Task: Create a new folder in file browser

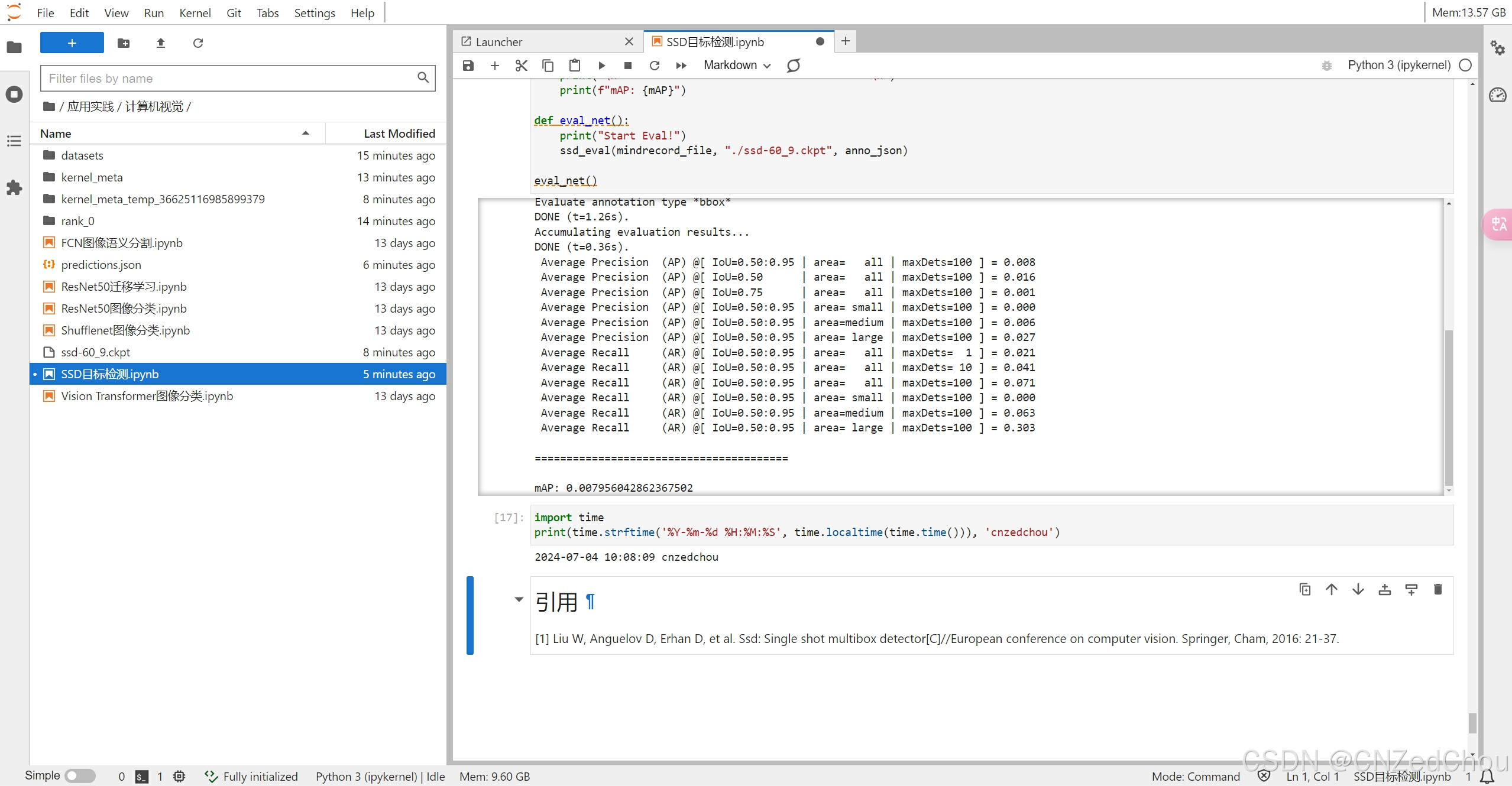Action: point(124,43)
